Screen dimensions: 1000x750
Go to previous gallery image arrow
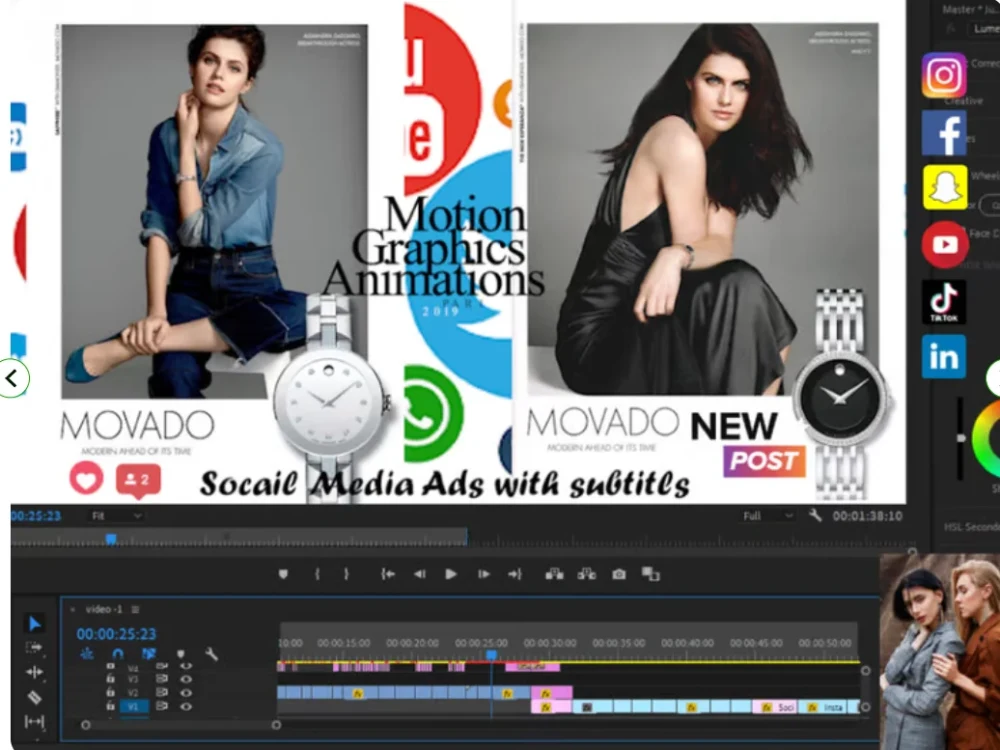tap(13, 378)
